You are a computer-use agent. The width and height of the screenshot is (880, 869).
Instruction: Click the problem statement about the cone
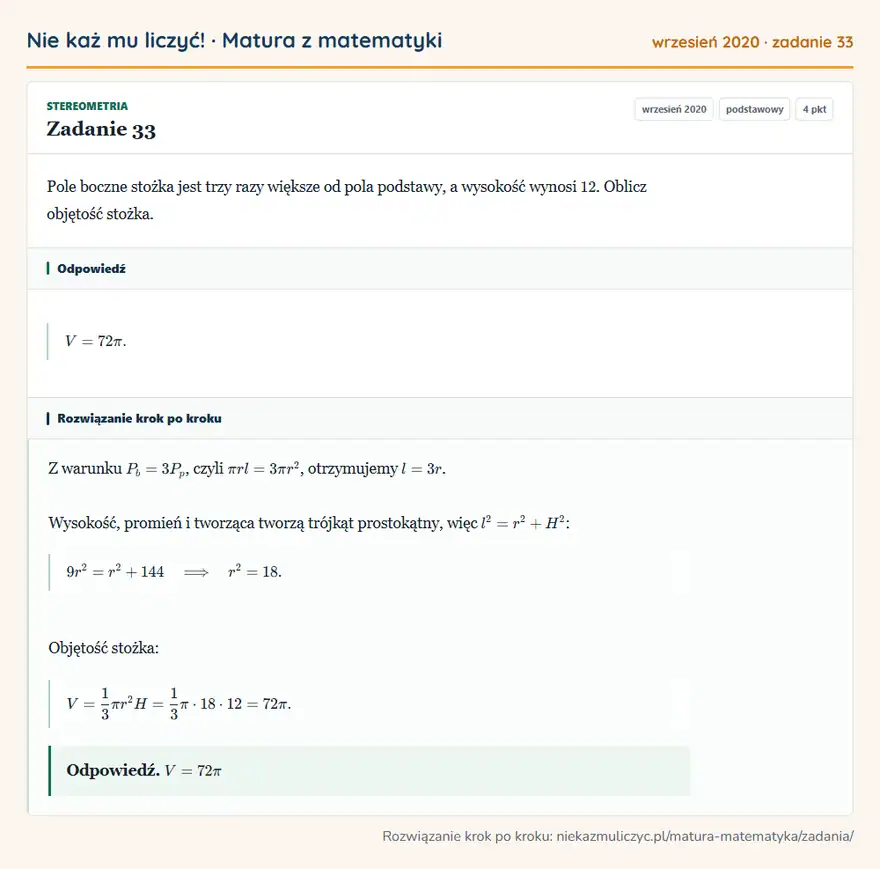(x=346, y=200)
